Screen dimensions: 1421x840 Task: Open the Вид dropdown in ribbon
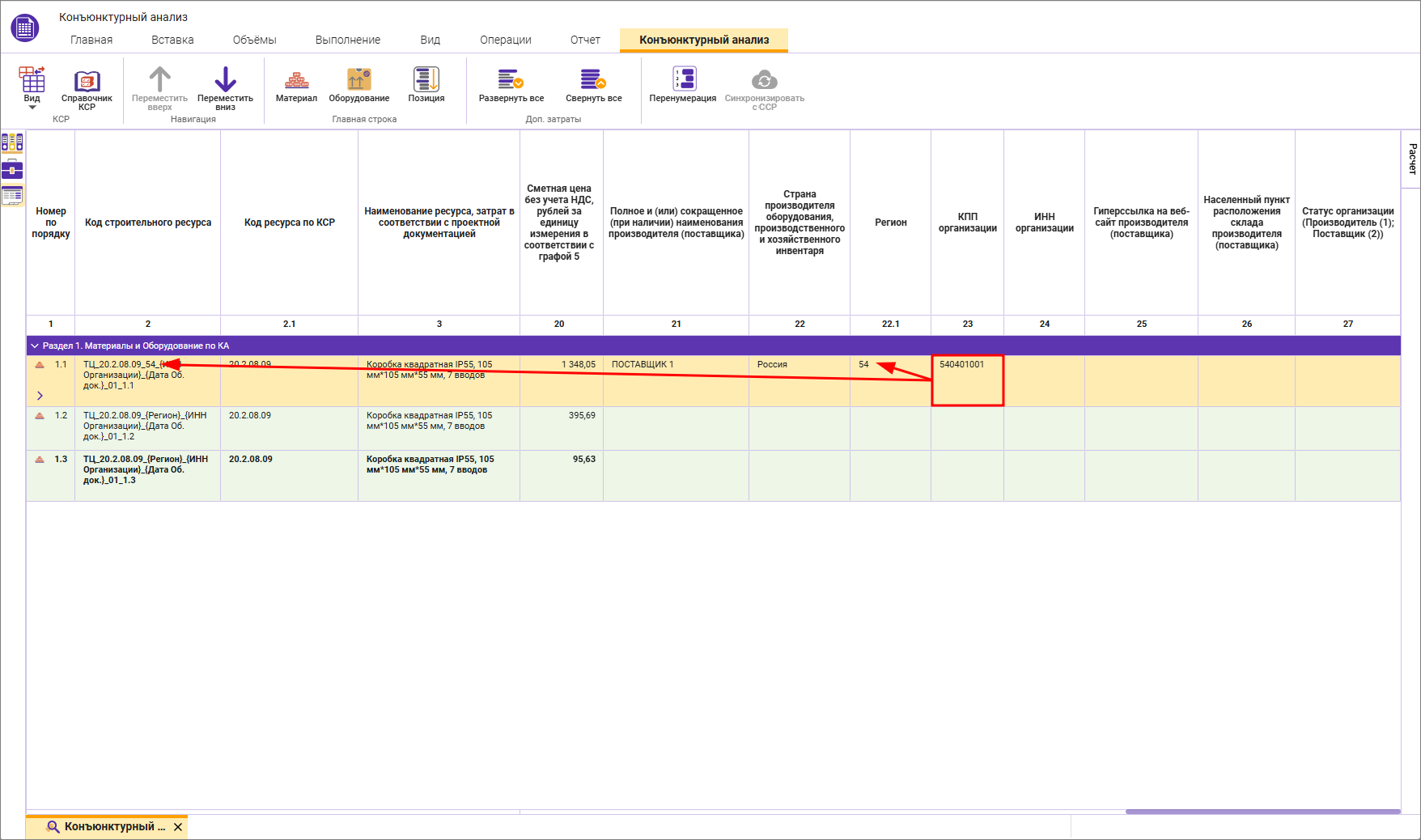click(x=32, y=89)
